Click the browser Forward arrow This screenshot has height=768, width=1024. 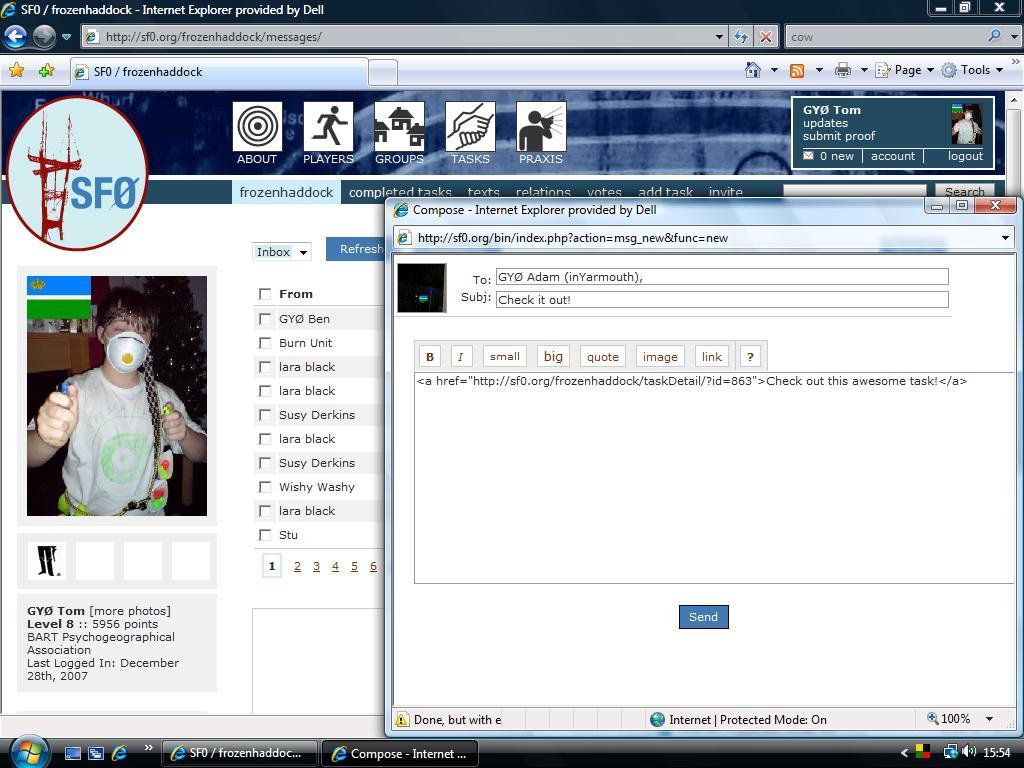pyautogui.click(x=44, y=36)
